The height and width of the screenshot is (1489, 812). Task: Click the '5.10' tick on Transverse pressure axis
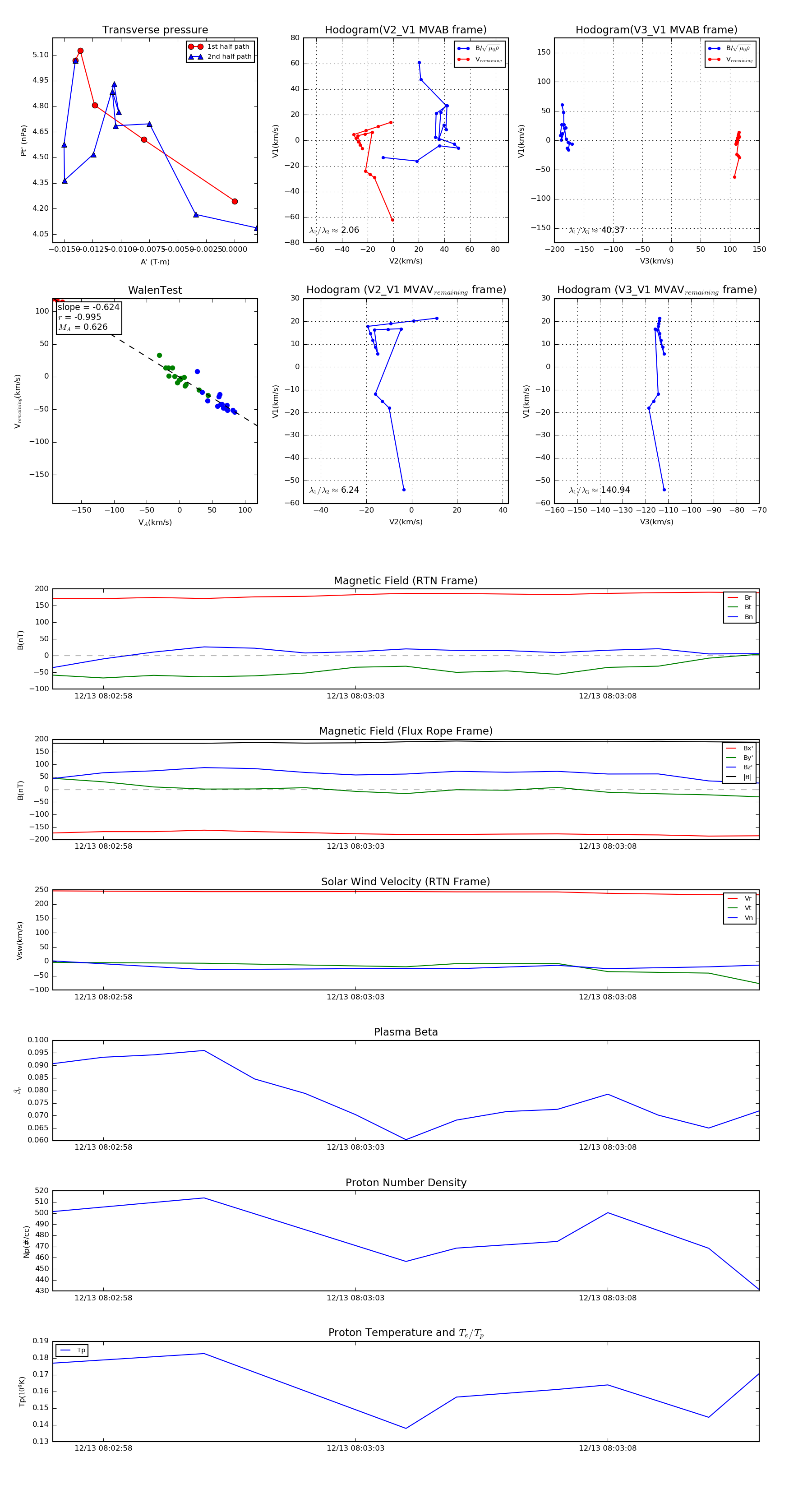(x=41, y=55)
